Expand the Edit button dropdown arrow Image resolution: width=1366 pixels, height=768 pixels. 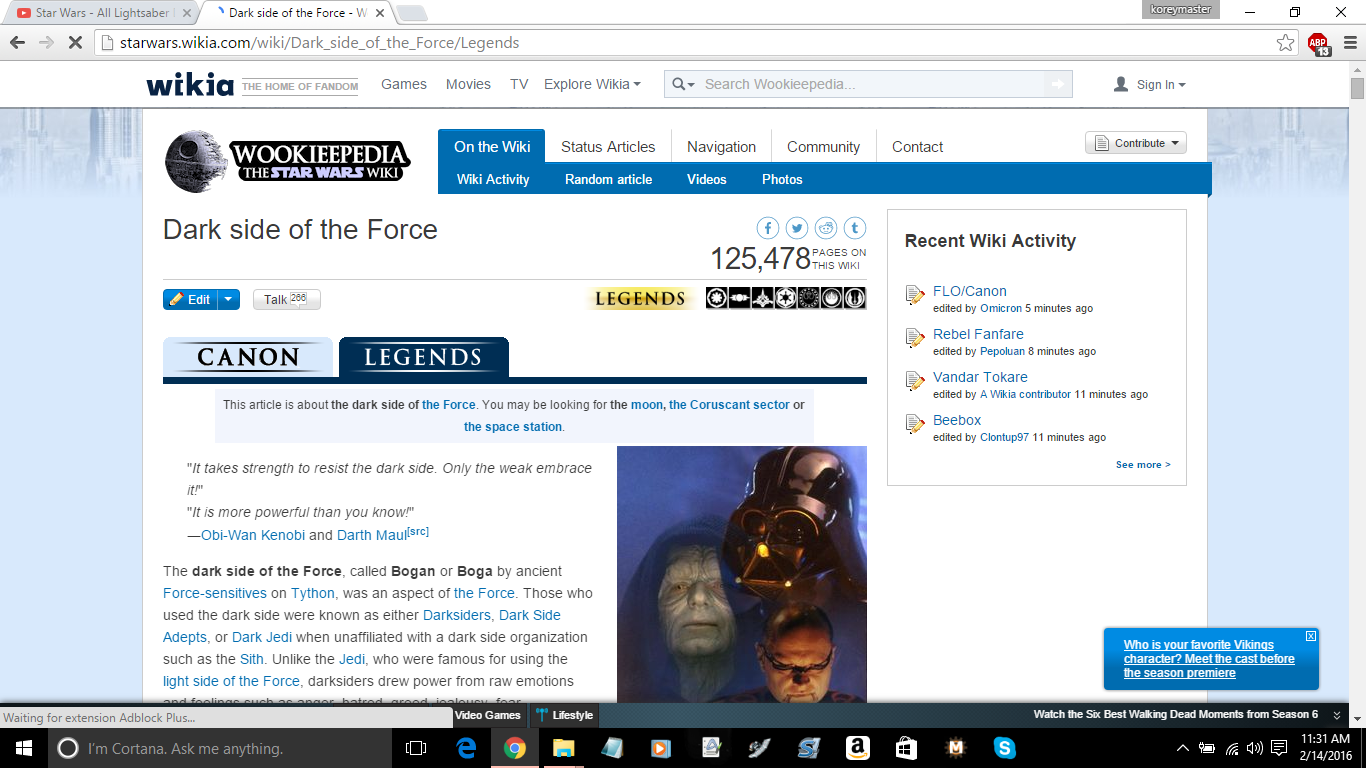click(229, 300)
